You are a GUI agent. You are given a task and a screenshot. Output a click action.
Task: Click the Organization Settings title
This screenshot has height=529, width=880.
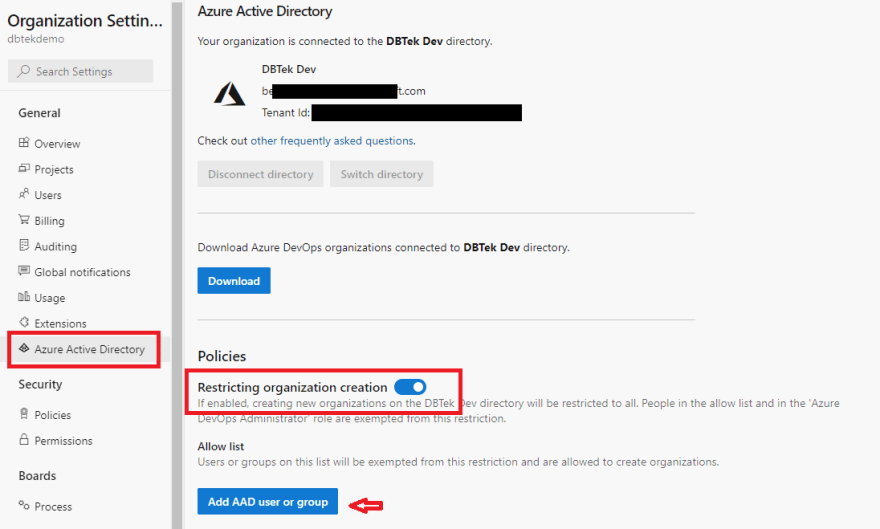click(x=85, y=21)
